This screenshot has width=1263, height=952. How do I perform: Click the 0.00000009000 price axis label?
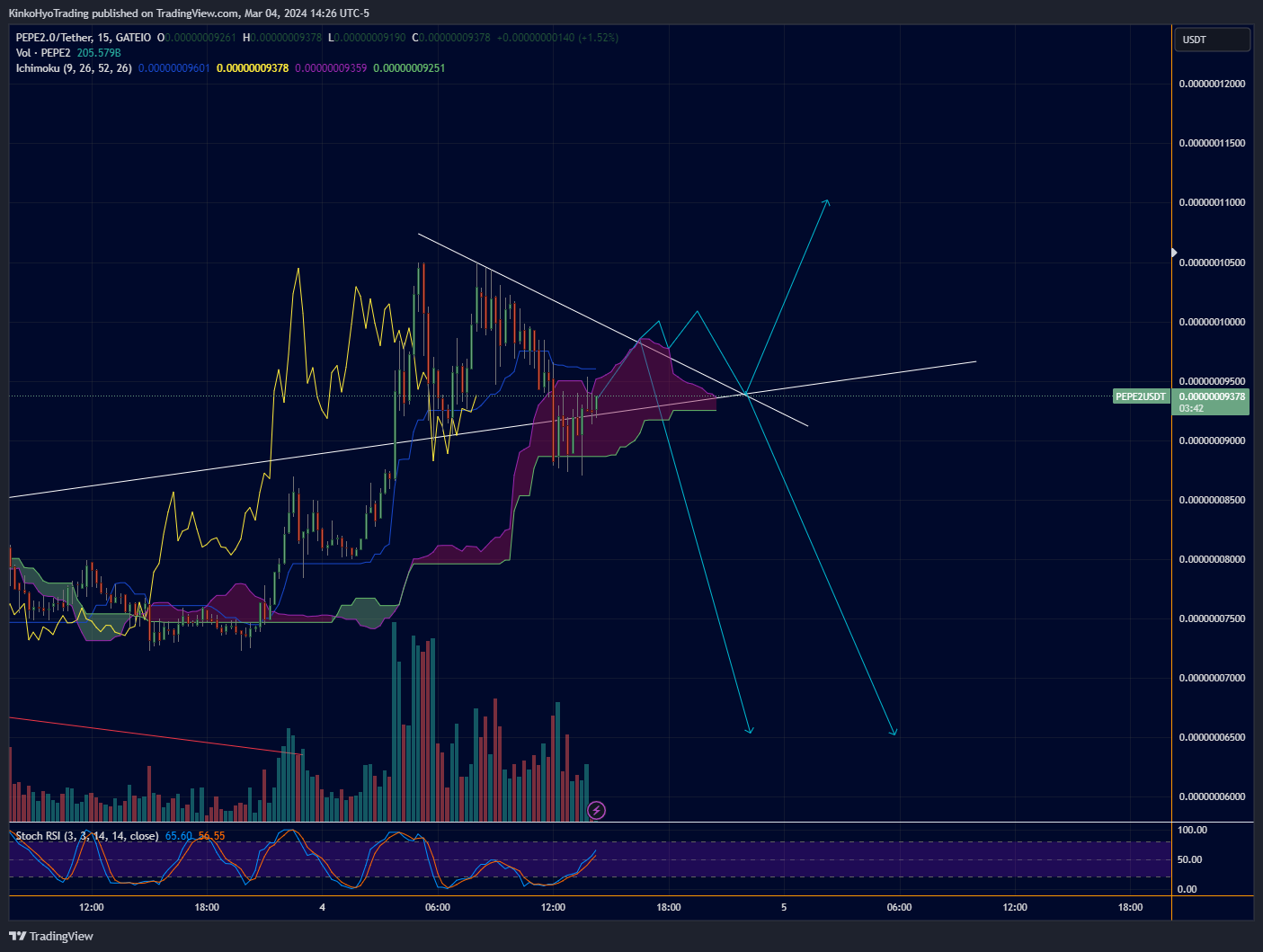tap(1212, 440)
